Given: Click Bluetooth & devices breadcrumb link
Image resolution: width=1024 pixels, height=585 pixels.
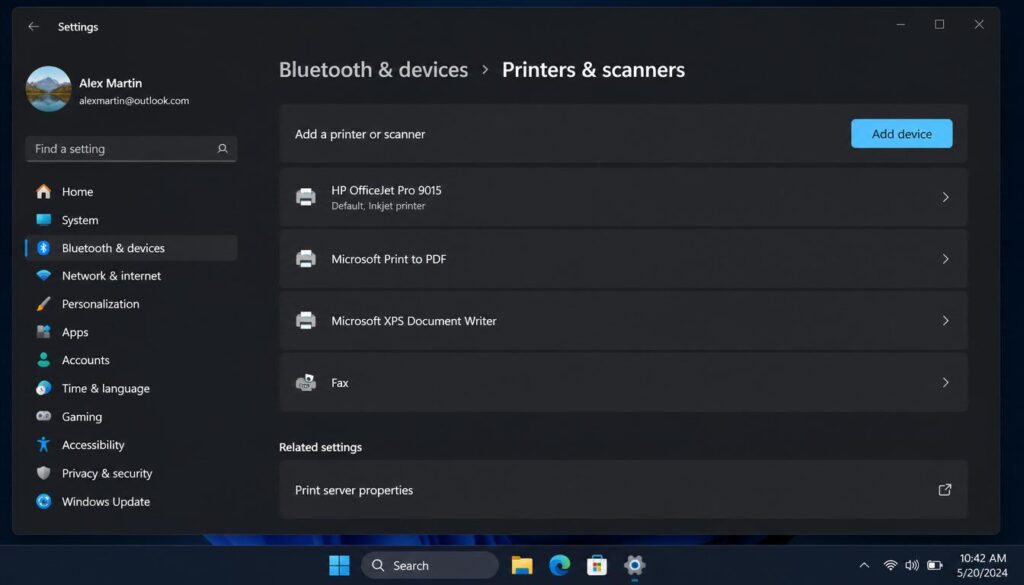Looking at the screenshot, I should tap(374, 70).
